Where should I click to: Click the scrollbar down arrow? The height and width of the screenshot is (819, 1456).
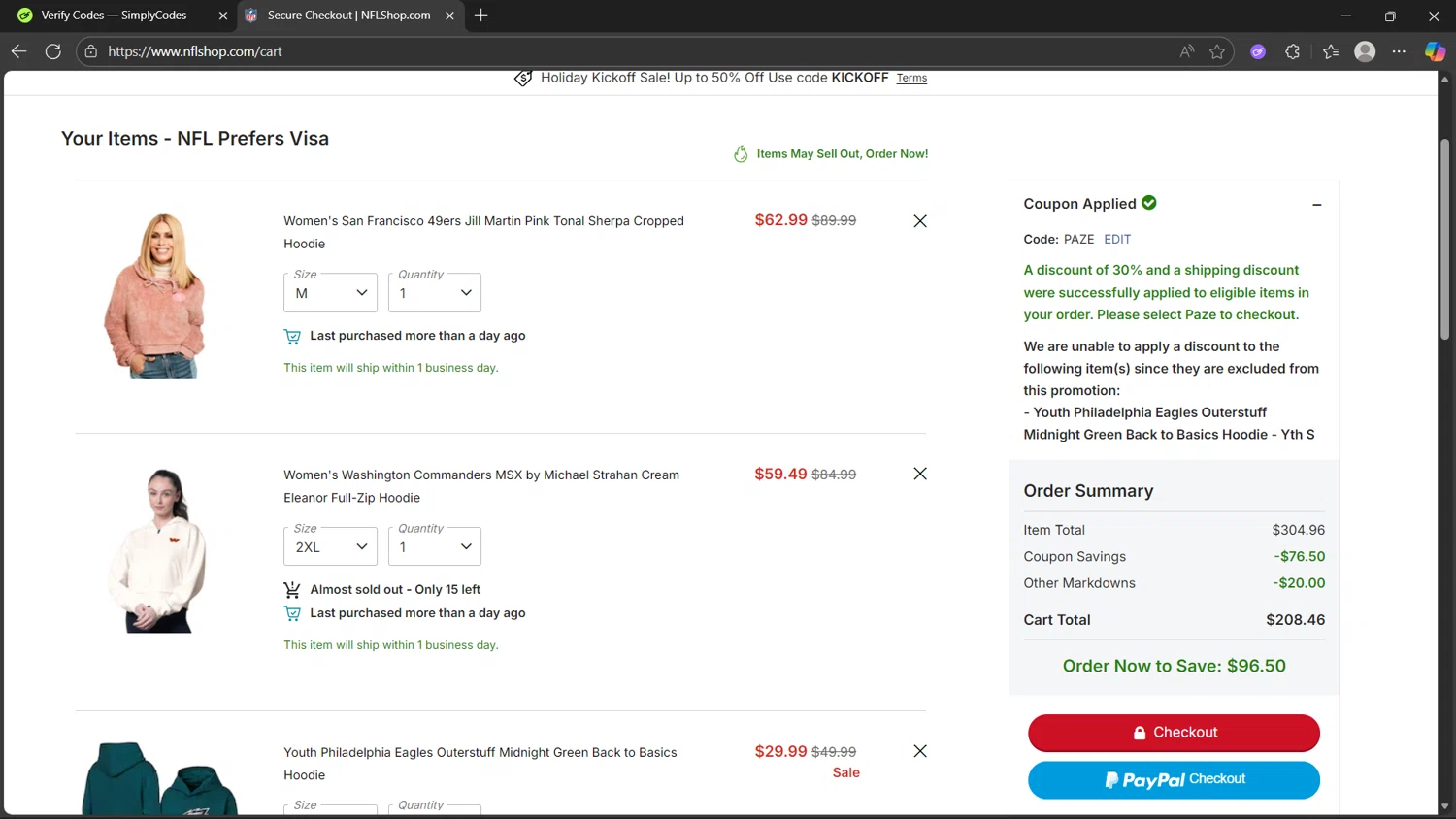(x=1444, y=805)
